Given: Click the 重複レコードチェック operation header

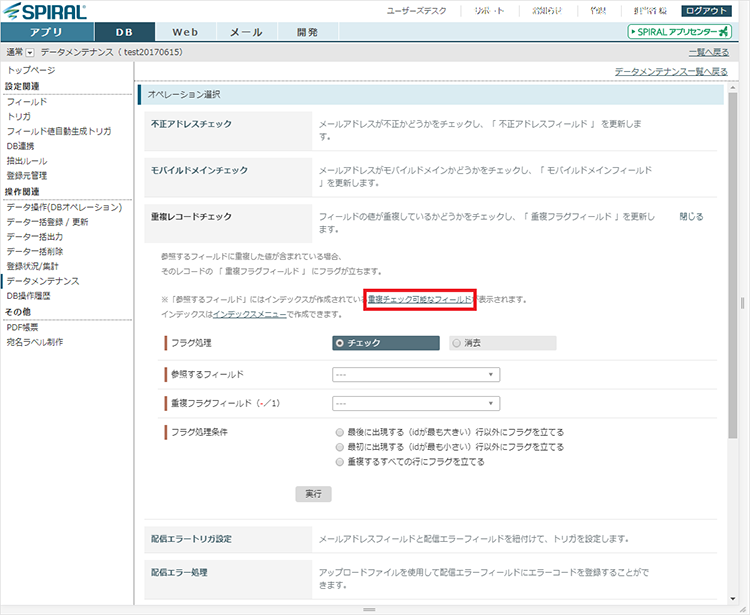Looking at the screenshot, I should click(x=191, y=217).
